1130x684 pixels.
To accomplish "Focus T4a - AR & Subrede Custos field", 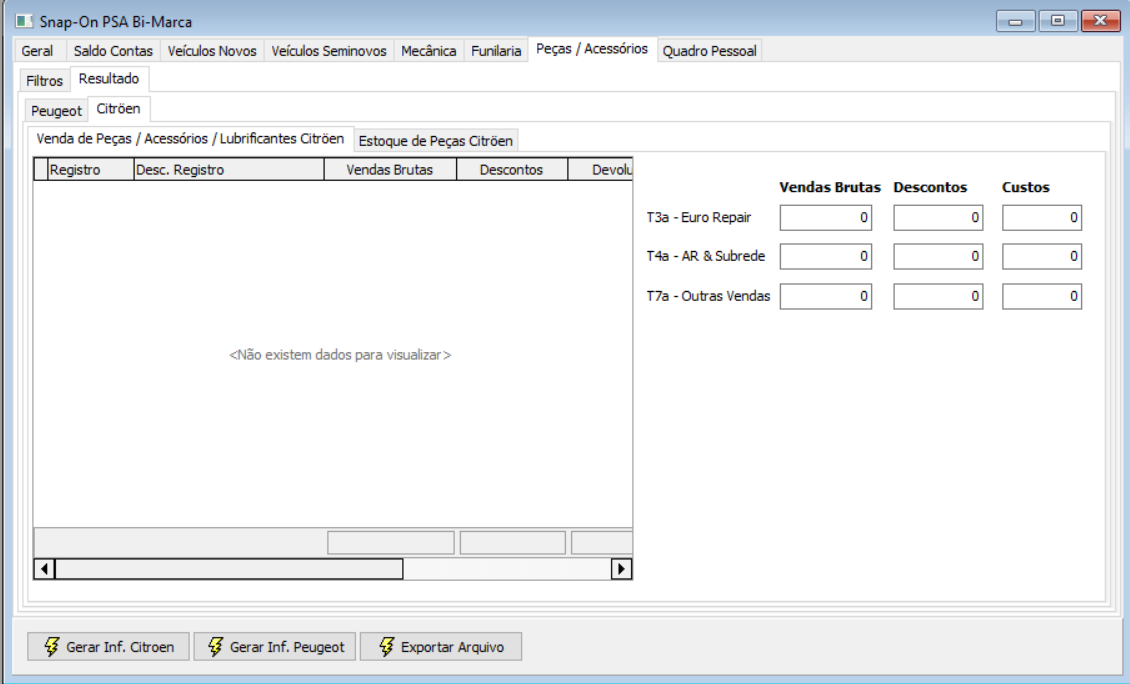I will 1042,257.
